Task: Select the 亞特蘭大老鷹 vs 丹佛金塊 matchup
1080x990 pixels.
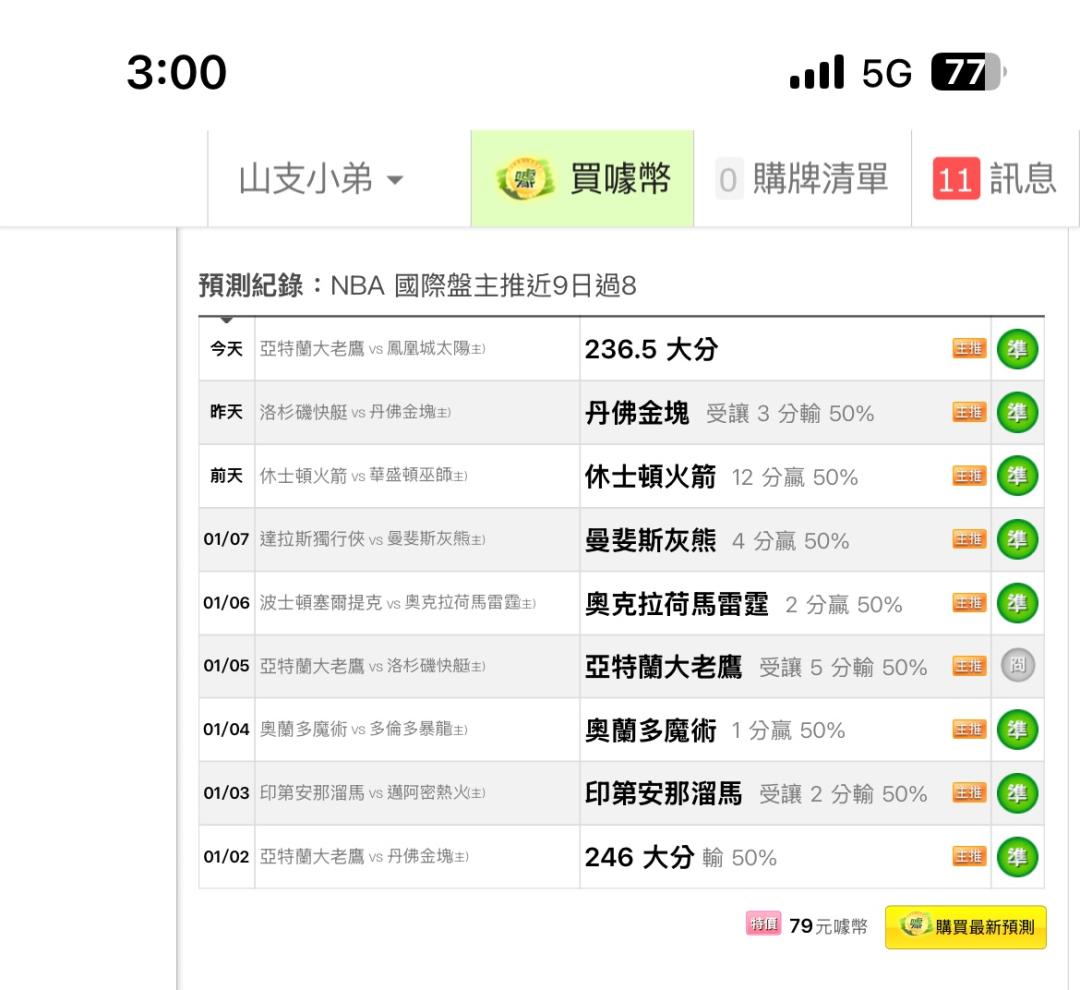Action: click(364, 856)
